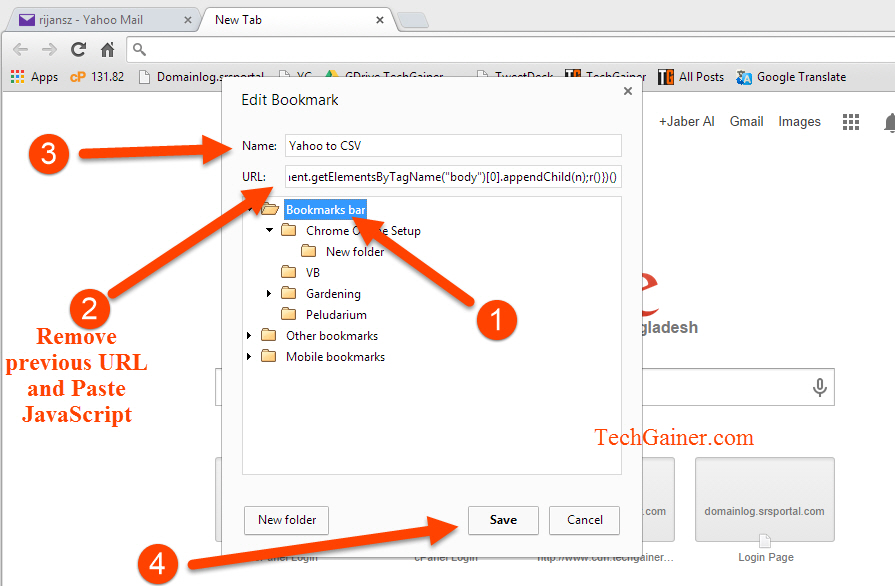Open the GDrive TechGainer bookmark
895x586 pixels.
pos(394,77)
